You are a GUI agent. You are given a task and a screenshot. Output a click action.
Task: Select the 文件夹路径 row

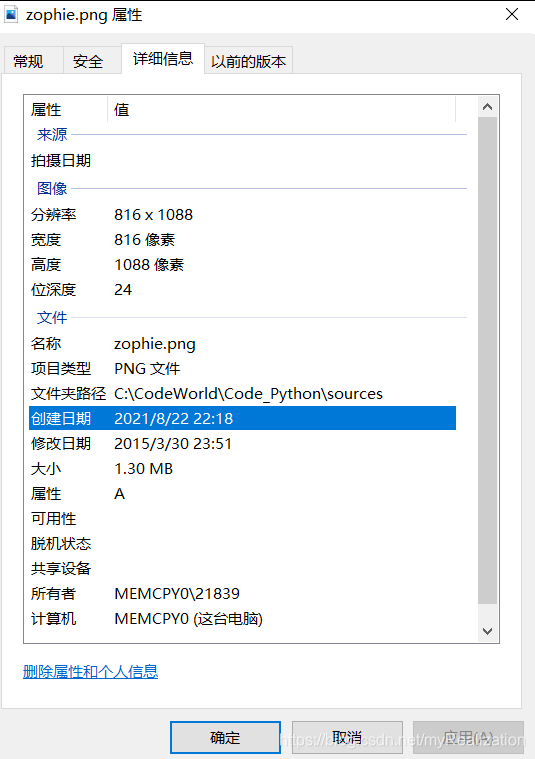[x=243, y=394]
